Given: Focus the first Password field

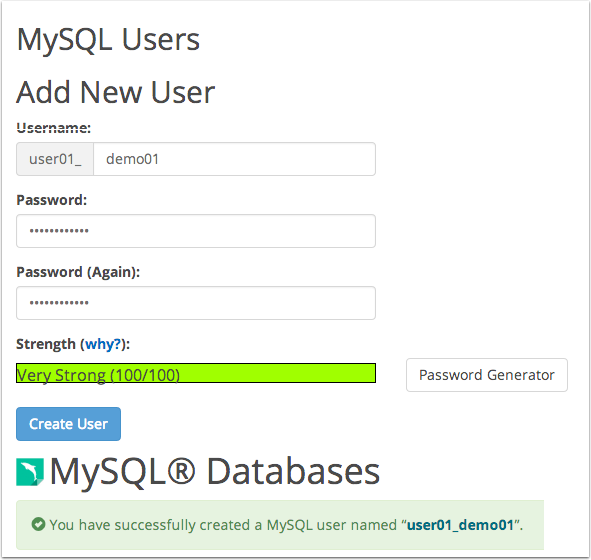Looking at the screenshot, I should pos(196,231).
